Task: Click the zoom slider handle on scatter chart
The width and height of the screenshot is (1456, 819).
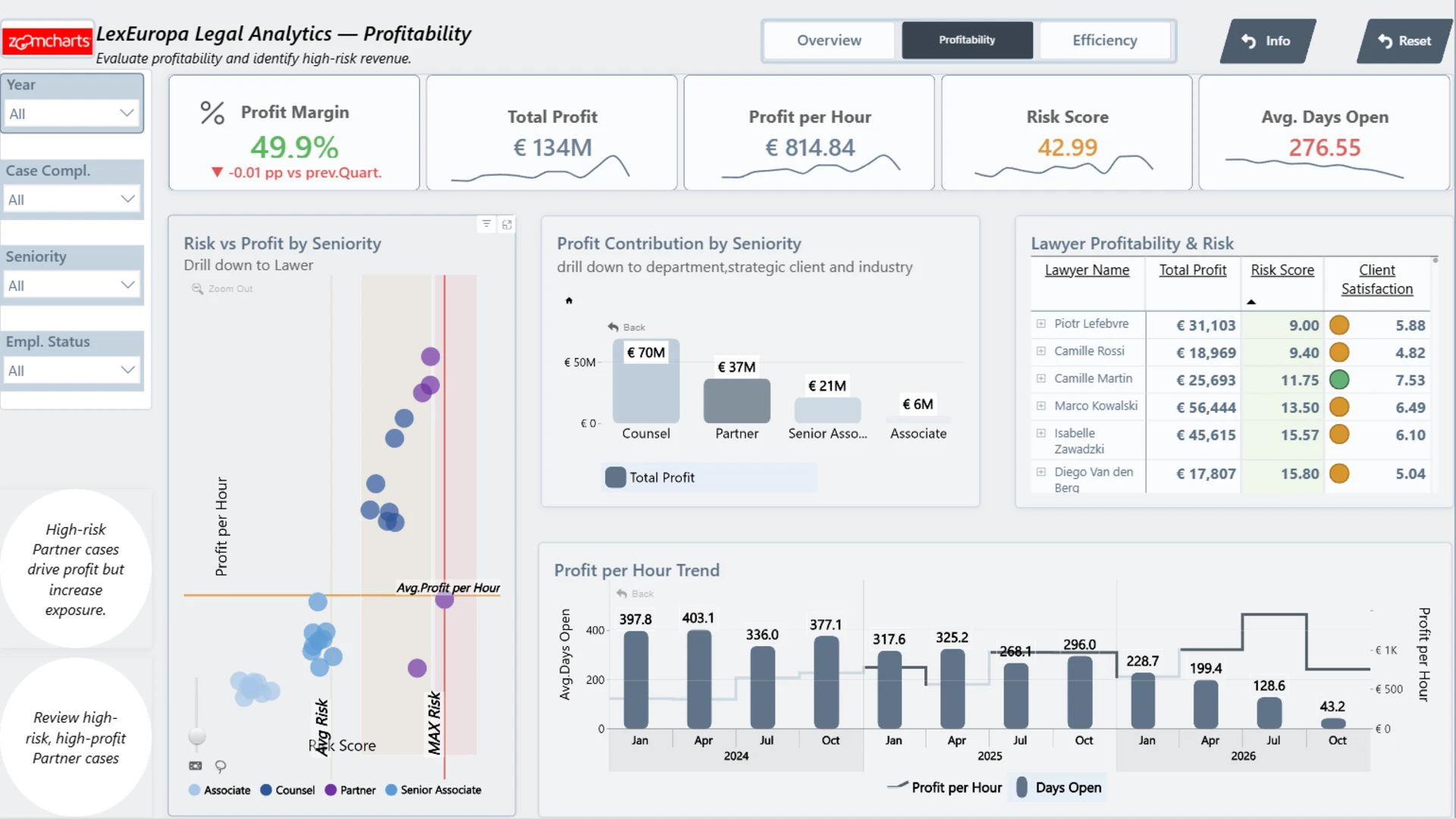Action: pyautogui.click(x=196, y=736)
